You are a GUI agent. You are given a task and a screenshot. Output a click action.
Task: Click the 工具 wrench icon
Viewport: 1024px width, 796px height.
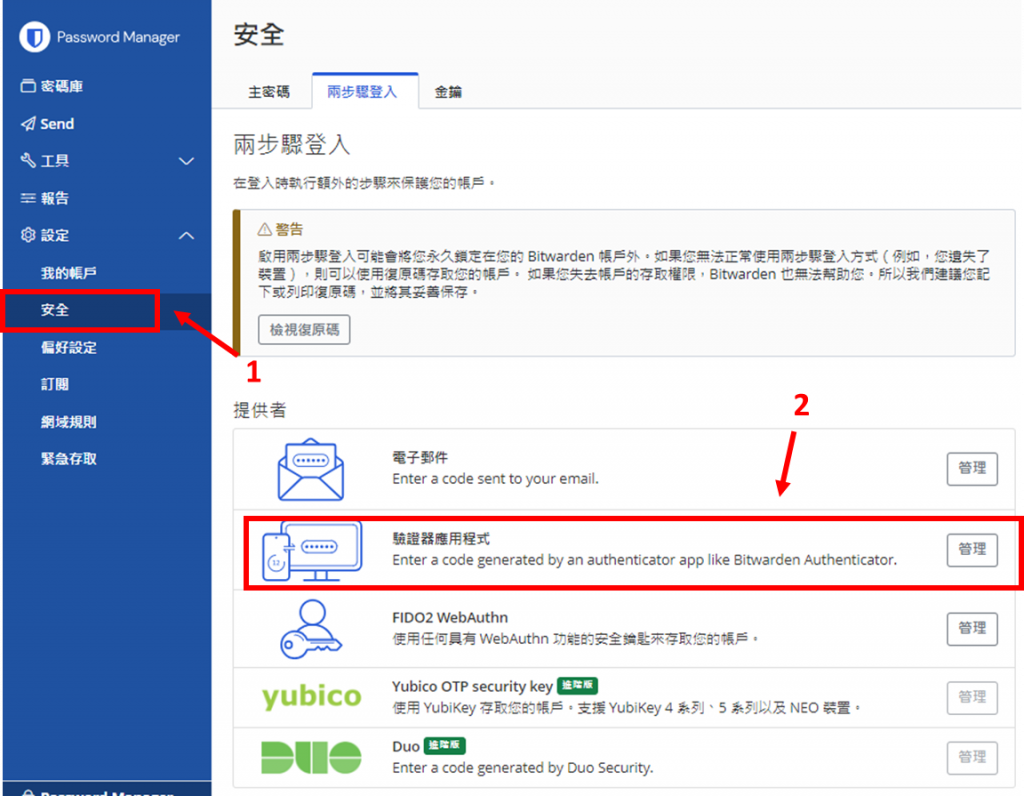point(28,160)
